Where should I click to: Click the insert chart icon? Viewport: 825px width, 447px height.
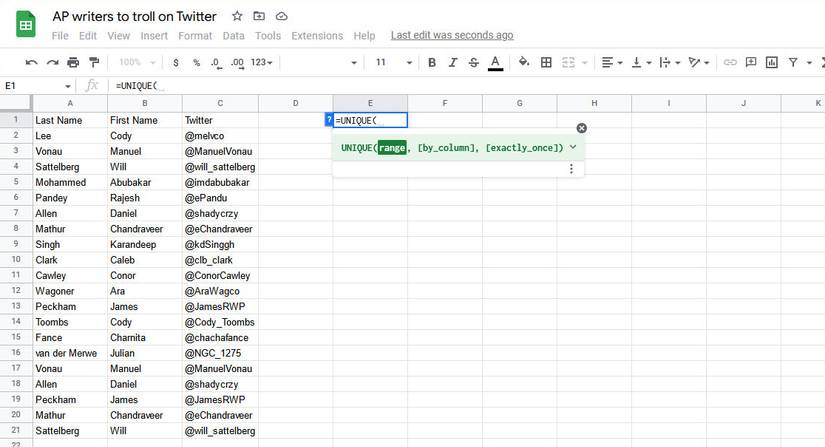tap(772, 62)
